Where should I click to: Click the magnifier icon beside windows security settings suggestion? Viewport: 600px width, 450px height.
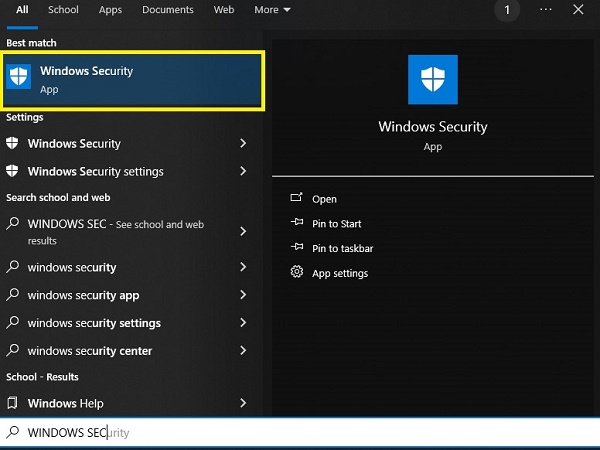[13, 323]
